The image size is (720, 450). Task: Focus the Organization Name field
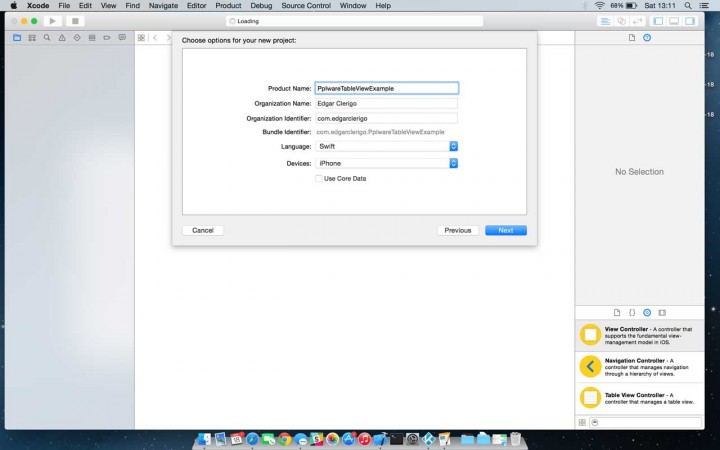(387, 103)
